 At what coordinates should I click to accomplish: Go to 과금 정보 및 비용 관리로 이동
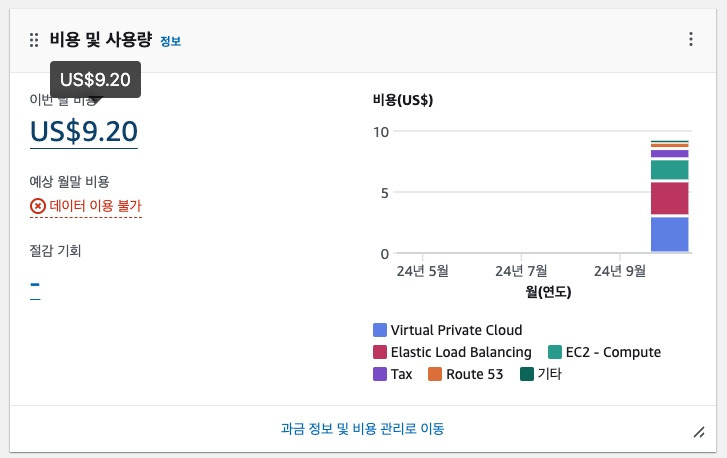pos(363,428)
